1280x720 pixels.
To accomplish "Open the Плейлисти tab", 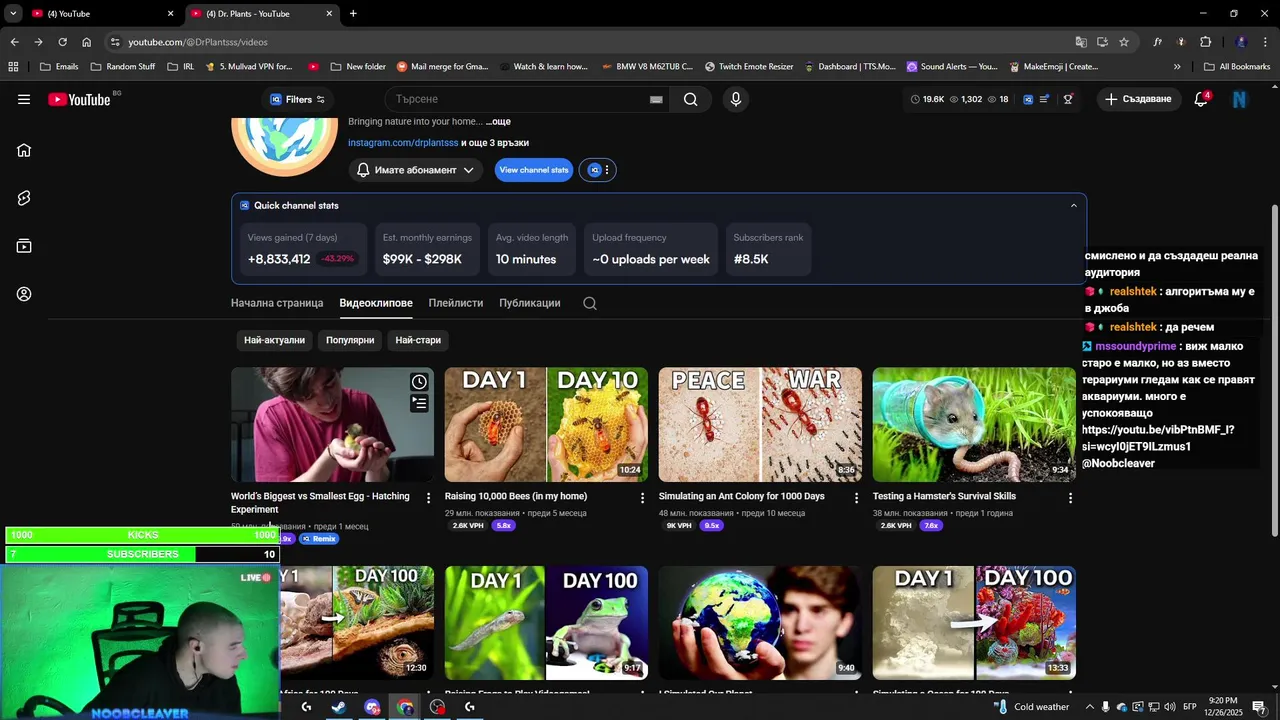I will click(456, 303).
